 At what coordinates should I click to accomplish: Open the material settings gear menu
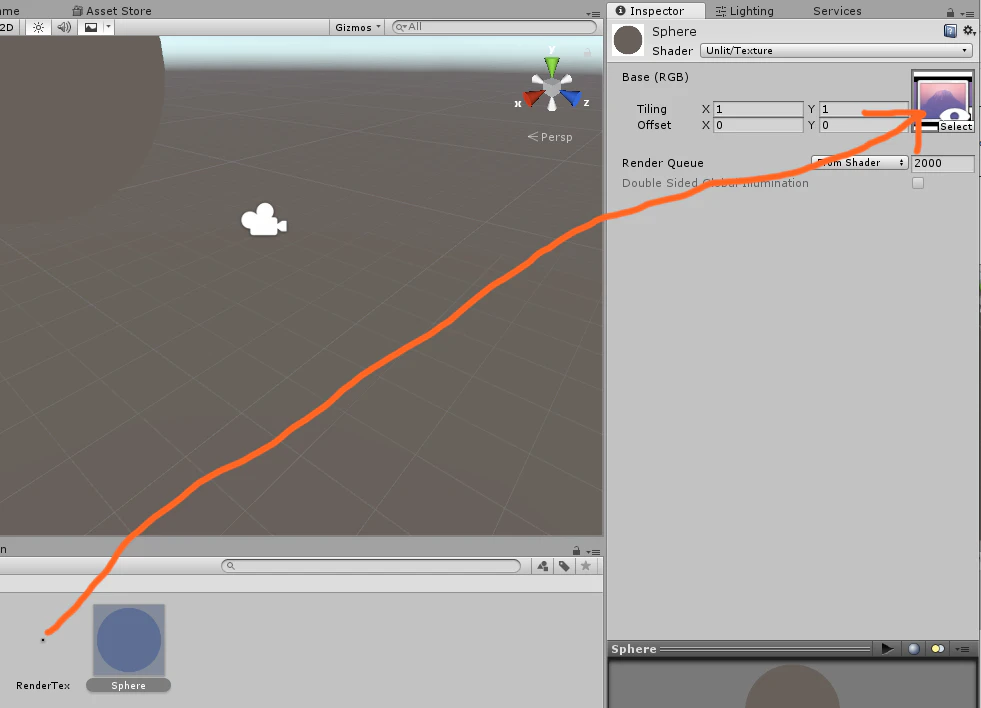[x=968, y=30]
